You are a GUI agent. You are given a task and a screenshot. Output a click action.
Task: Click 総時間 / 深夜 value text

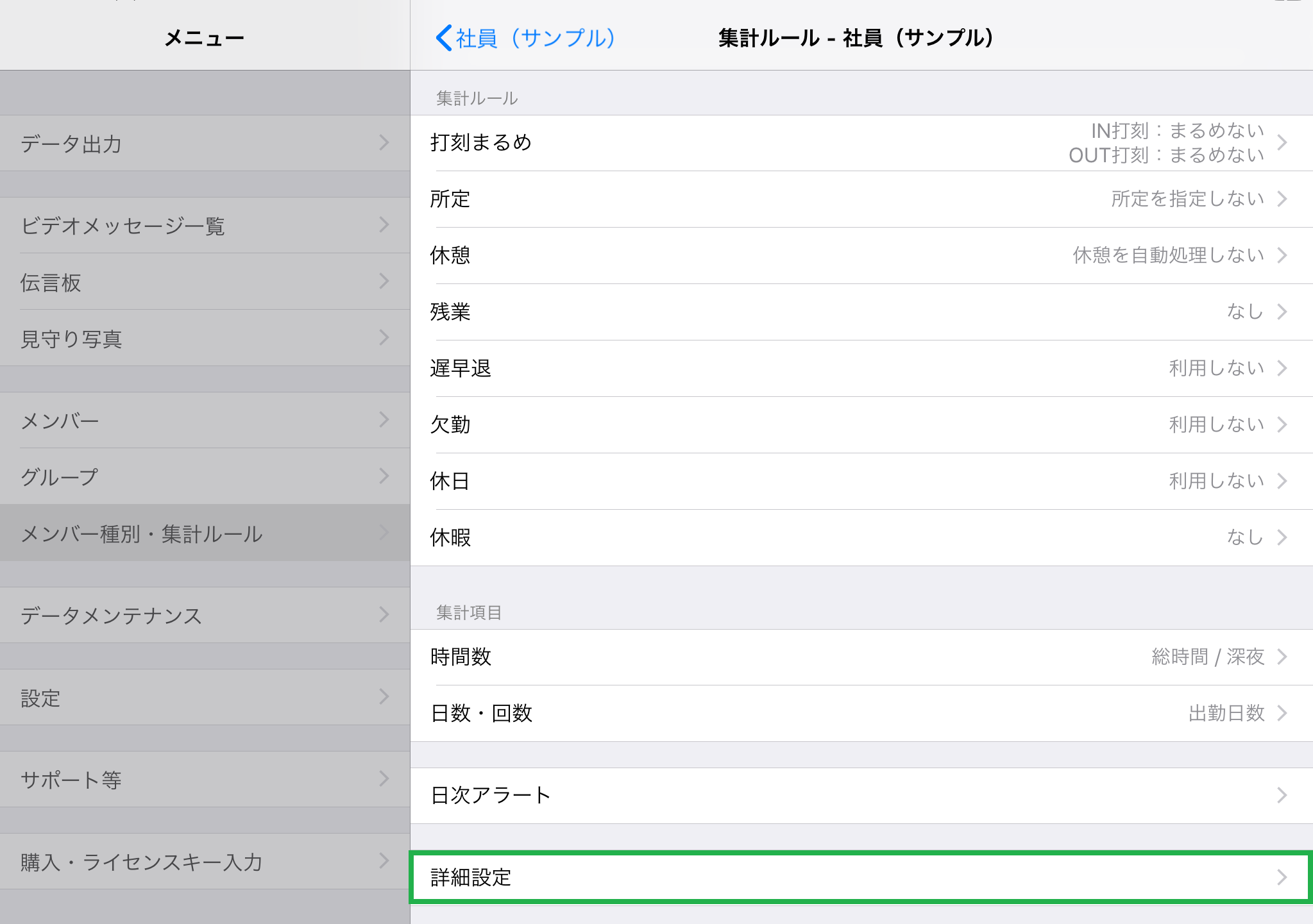click(x=1208, y=657)
